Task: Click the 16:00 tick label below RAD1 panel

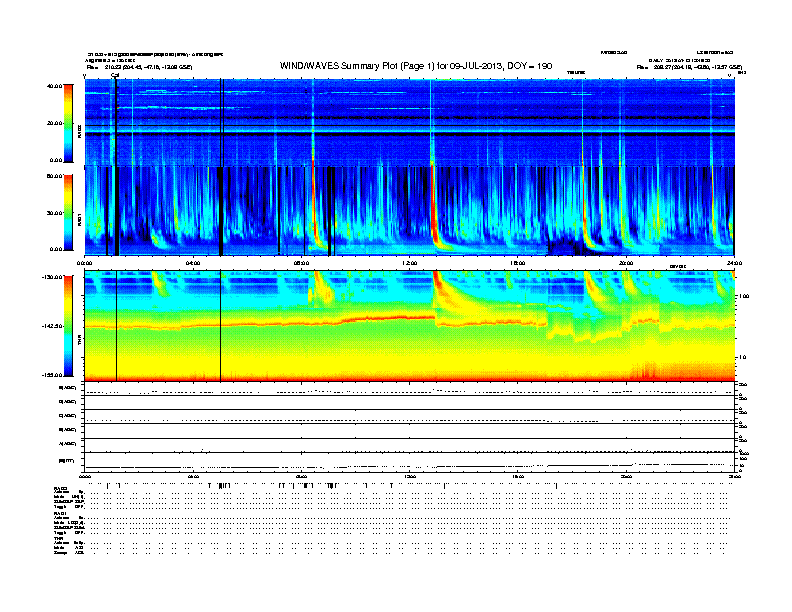Action: (x=518, y=263)
